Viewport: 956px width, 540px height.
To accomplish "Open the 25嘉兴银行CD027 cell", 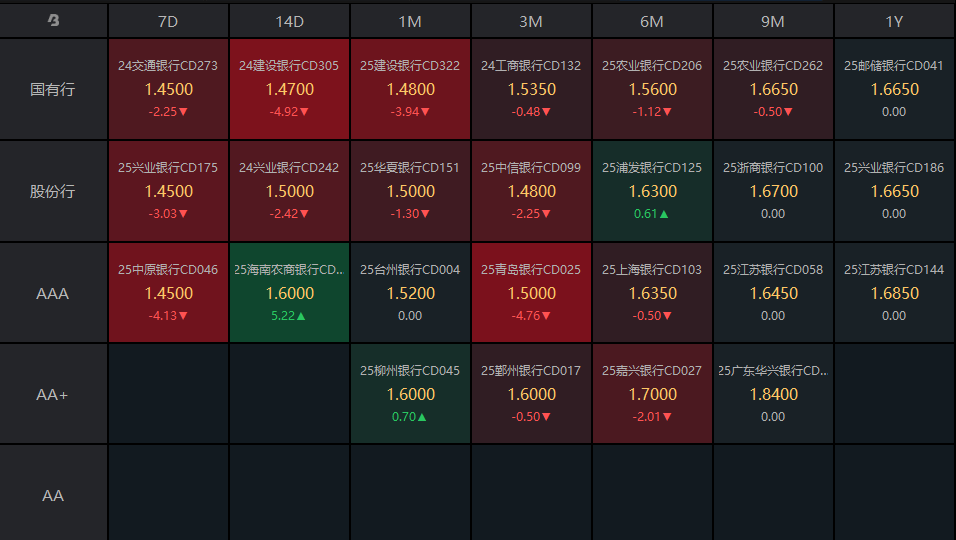I will point(652,394).
